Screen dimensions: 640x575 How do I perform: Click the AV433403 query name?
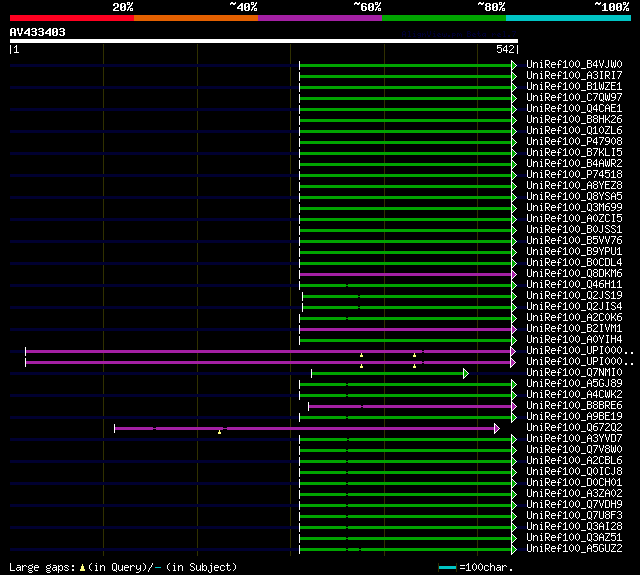point(38,32)
